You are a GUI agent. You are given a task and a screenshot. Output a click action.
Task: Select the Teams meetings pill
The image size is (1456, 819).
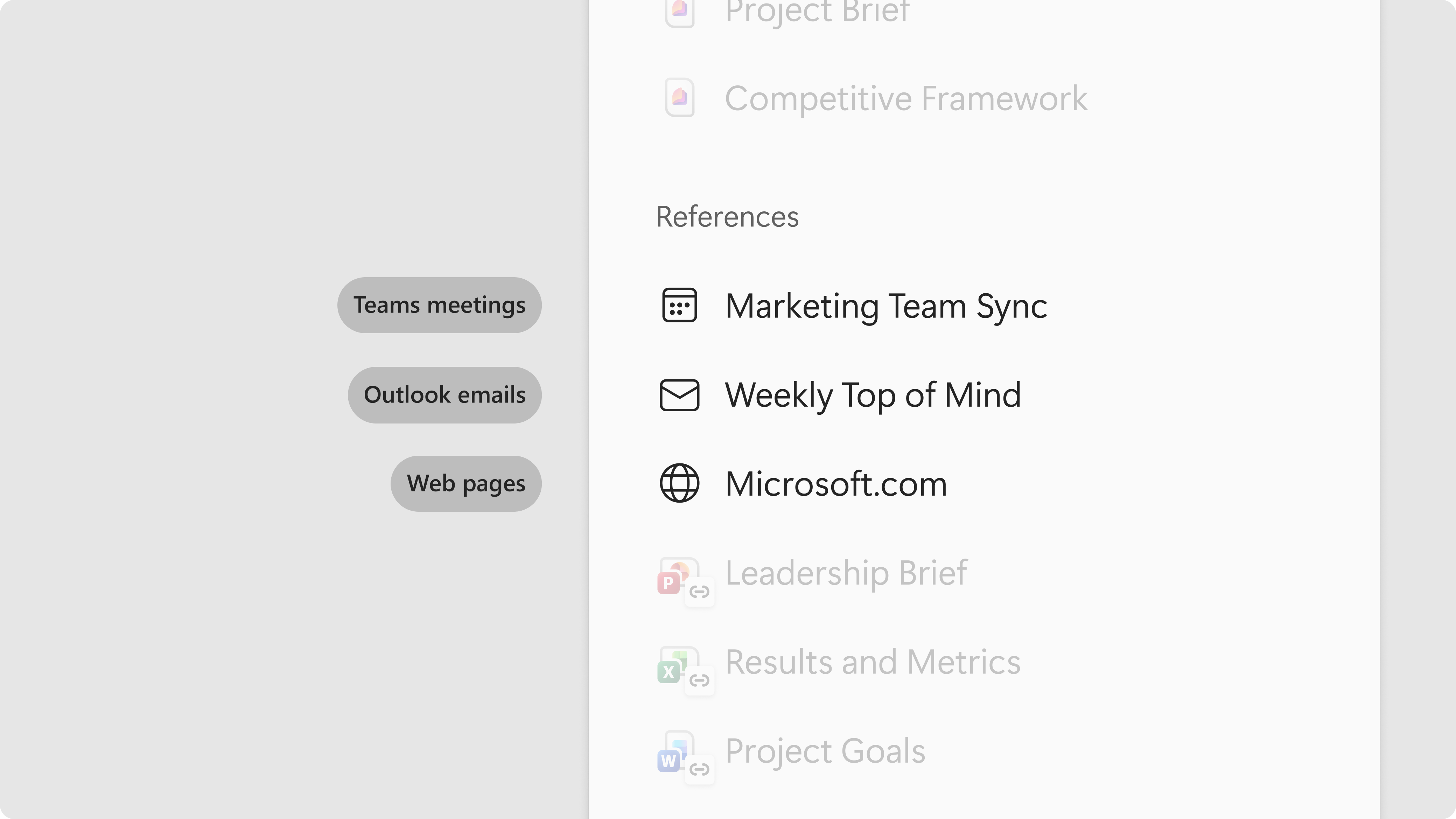[x=439, y=305]
